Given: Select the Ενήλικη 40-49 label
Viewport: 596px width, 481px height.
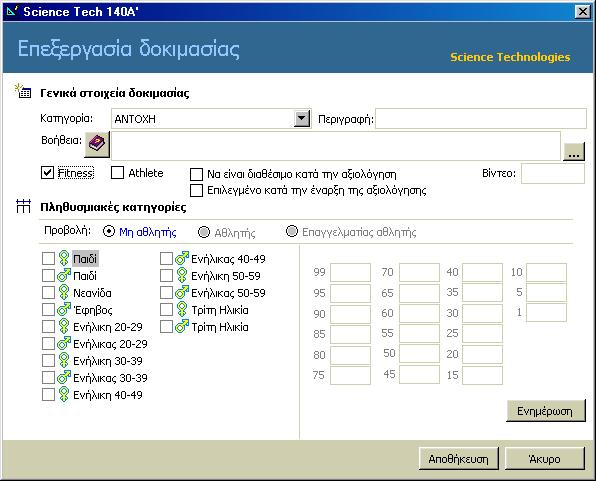Looking at the screenshot, I should [108, 395].
